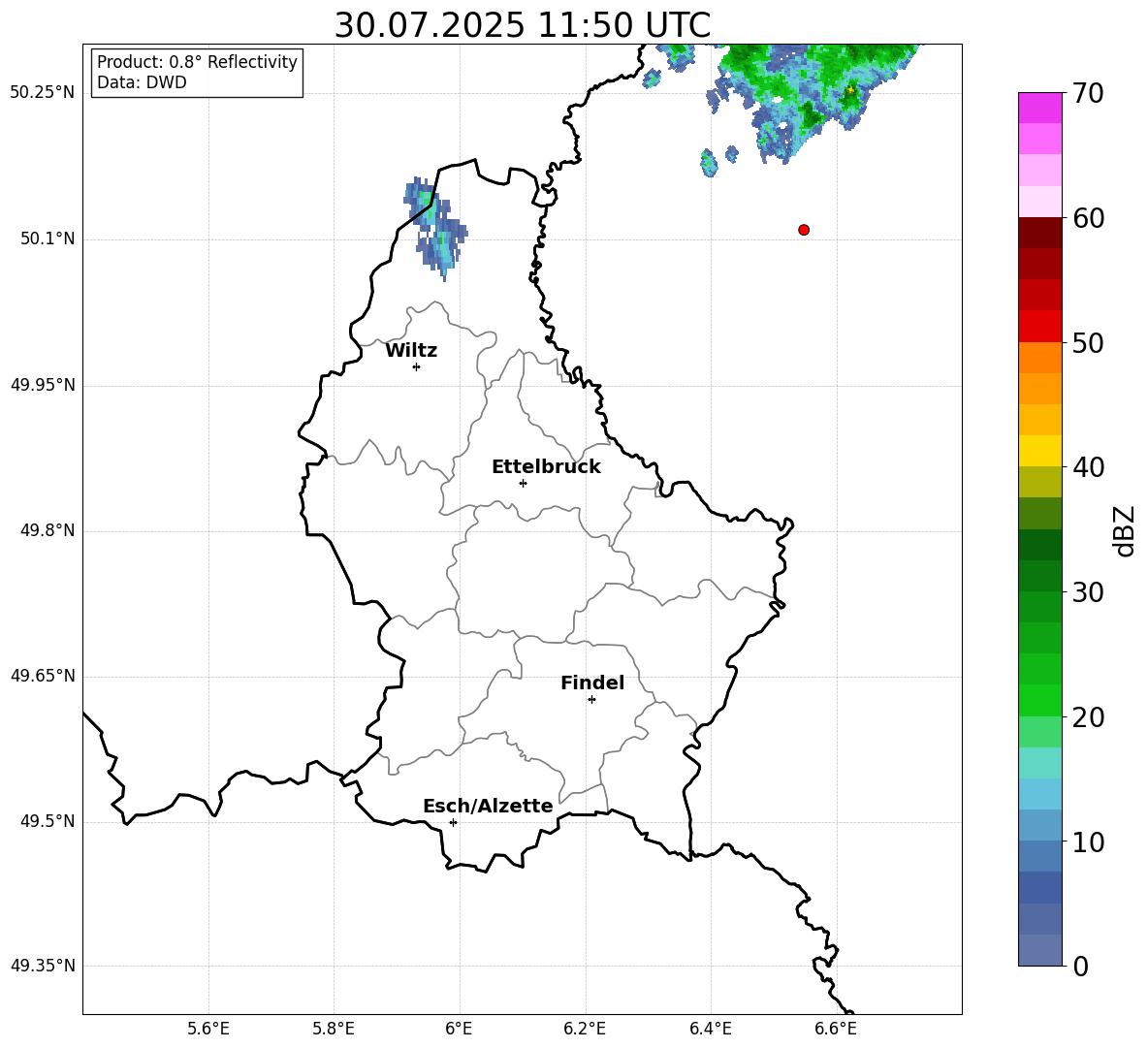
Task: Click the 0 colorbar tick label
Action: point(1080,966)
